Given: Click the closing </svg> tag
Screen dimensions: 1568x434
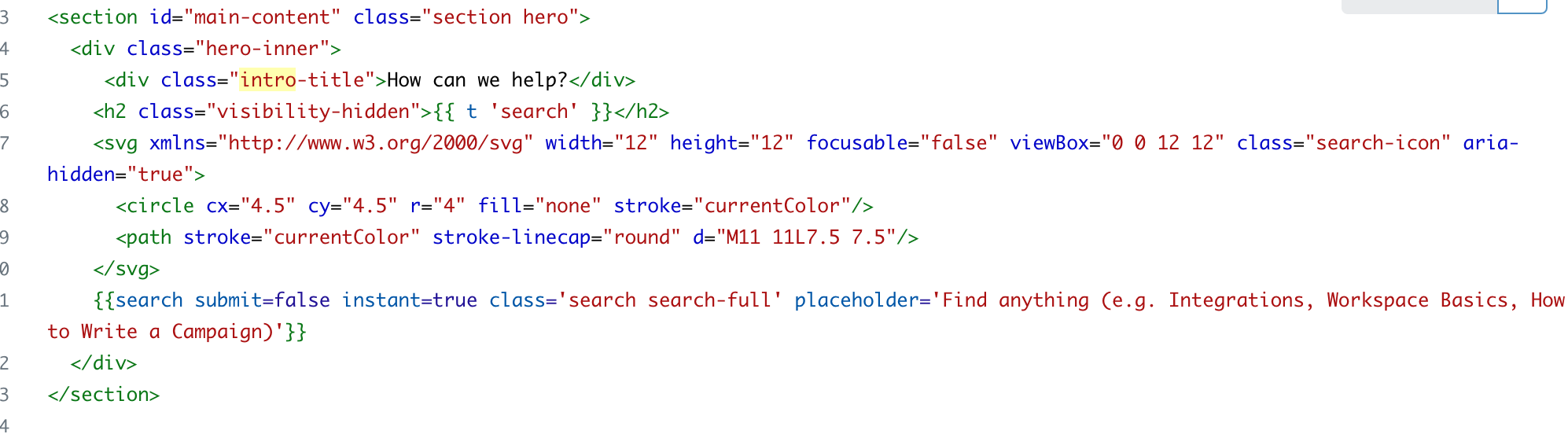Looking at the screenshot, I should (126, 269).
